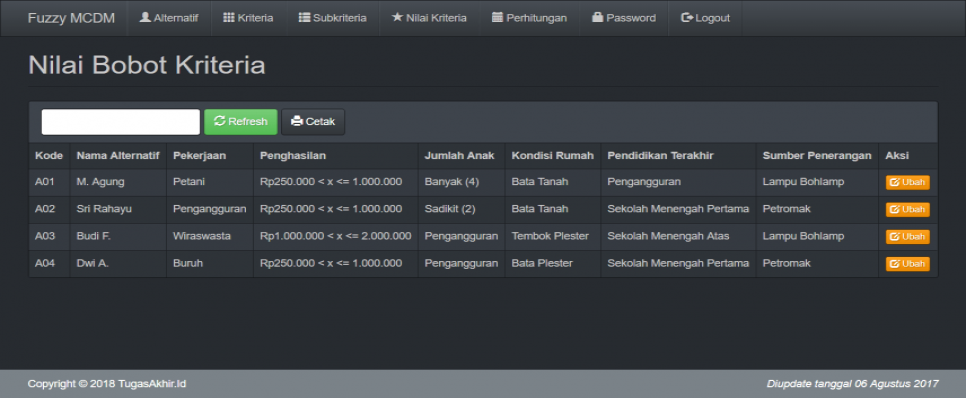Click Ubah button for Dwi A.

coord(907,264)
